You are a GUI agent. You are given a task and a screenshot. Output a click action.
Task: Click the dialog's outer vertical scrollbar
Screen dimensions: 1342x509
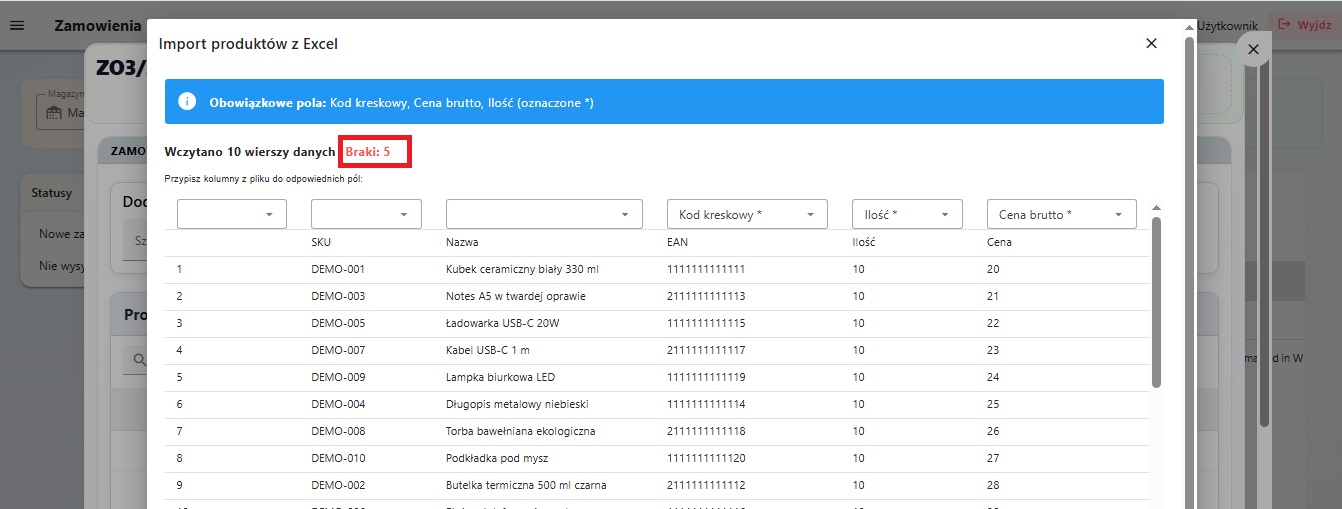point(1189,272)
